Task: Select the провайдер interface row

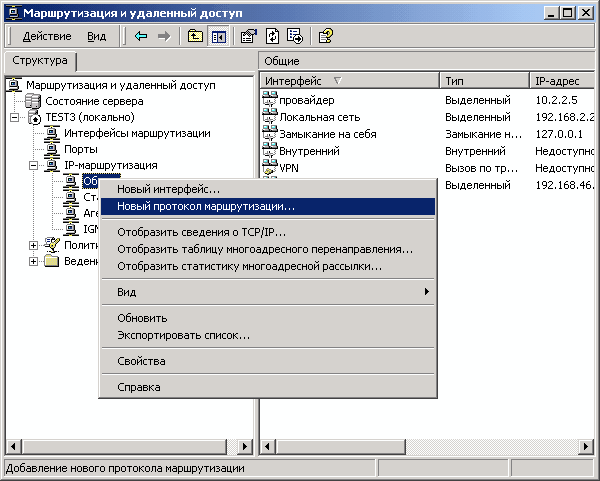Action: click(306, 101)
